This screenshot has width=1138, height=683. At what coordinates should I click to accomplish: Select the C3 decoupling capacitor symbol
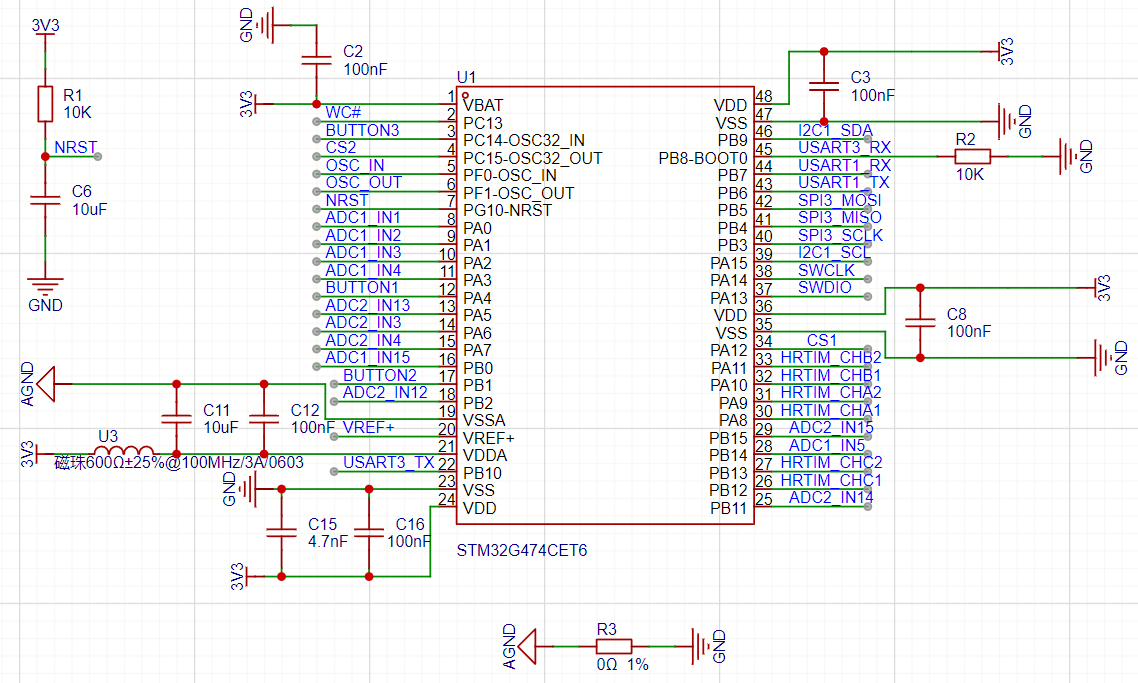[824, 86]
